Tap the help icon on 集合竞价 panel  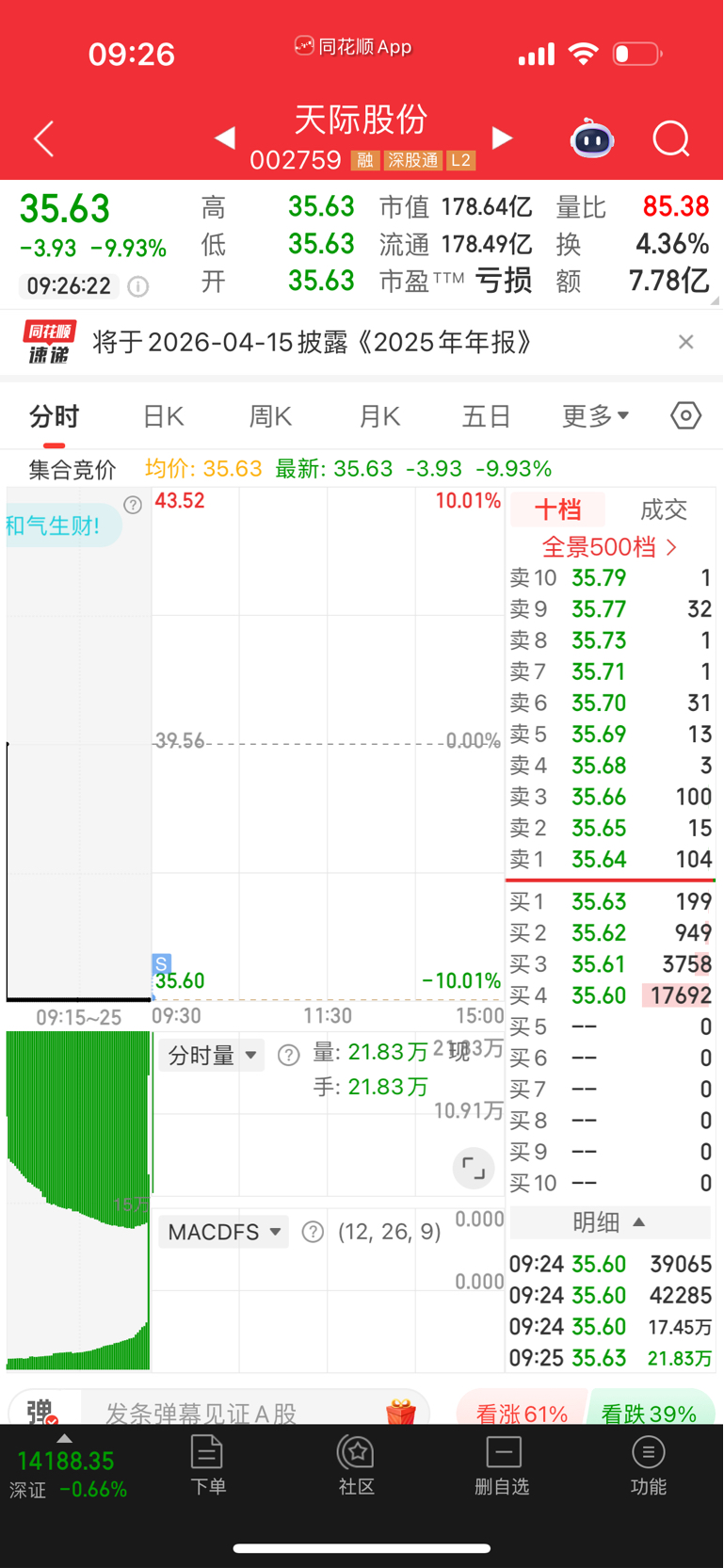click(133, 505)
